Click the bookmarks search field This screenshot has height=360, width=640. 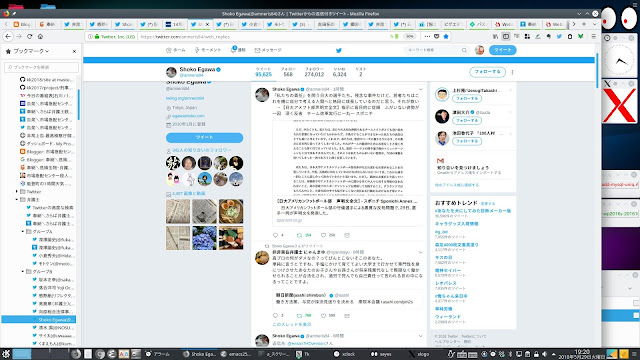click(x=41, y=67)
